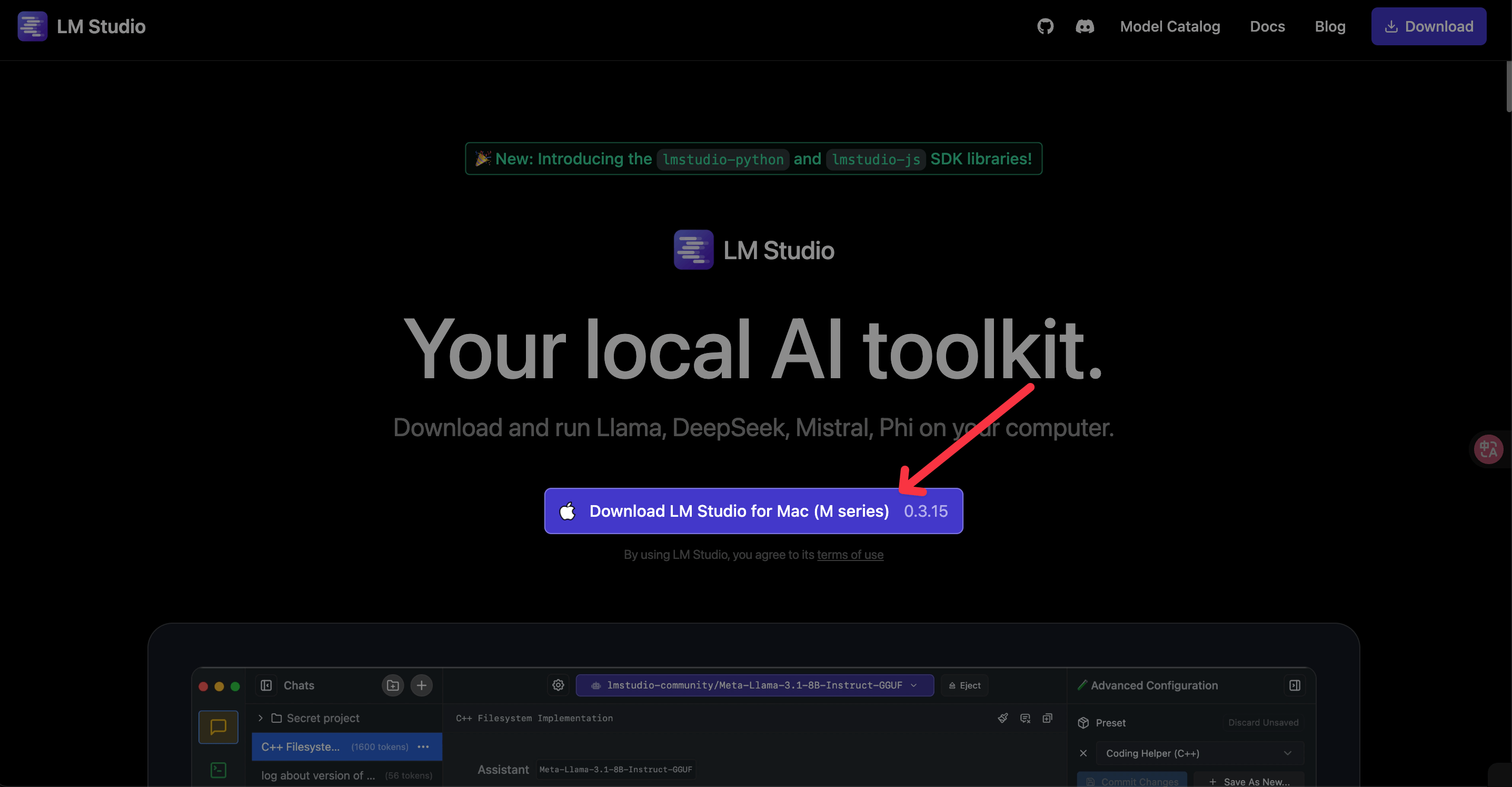Go to Docs in the top navigation
The image size is (1512, 787).
[x=1267, y=26]
